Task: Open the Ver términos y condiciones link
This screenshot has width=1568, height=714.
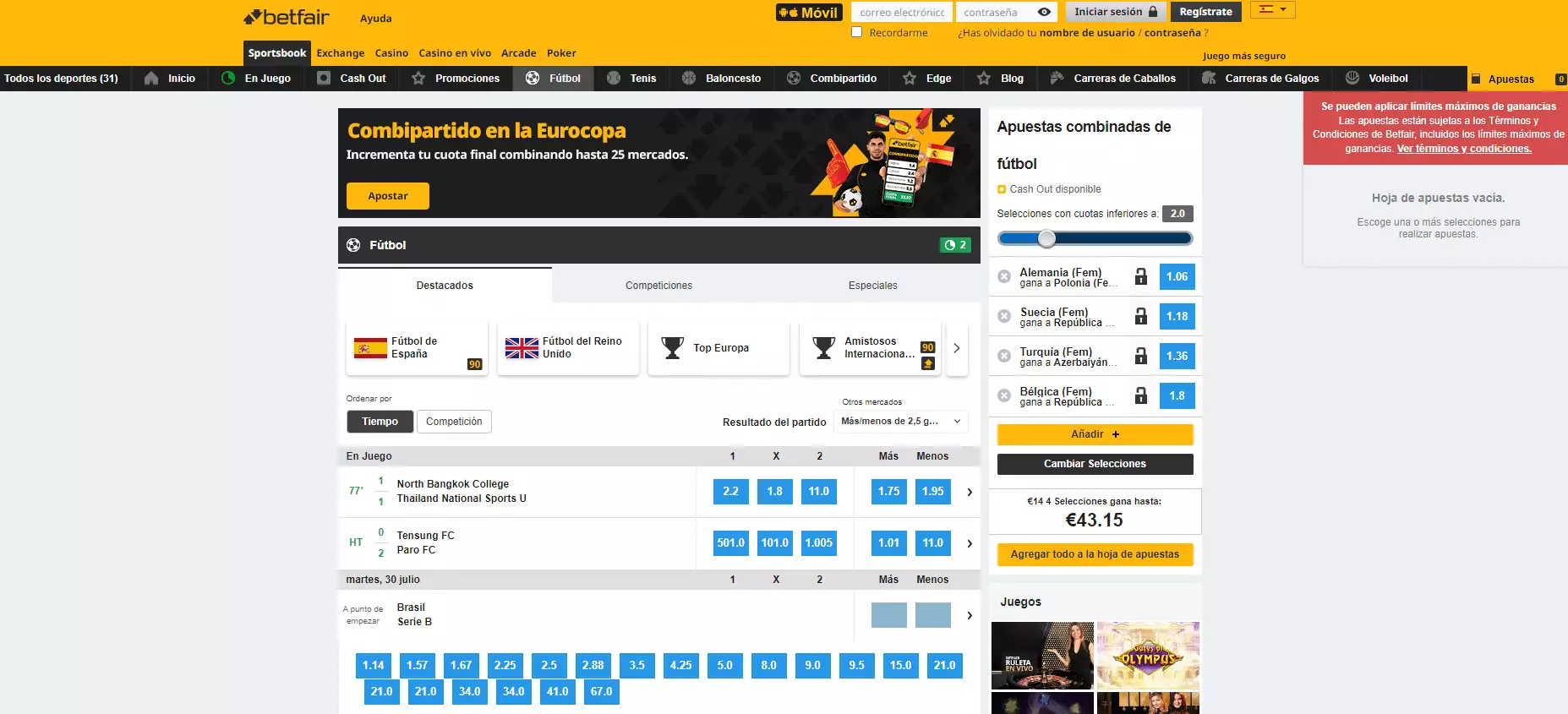Action: [x=1464, y=149]
